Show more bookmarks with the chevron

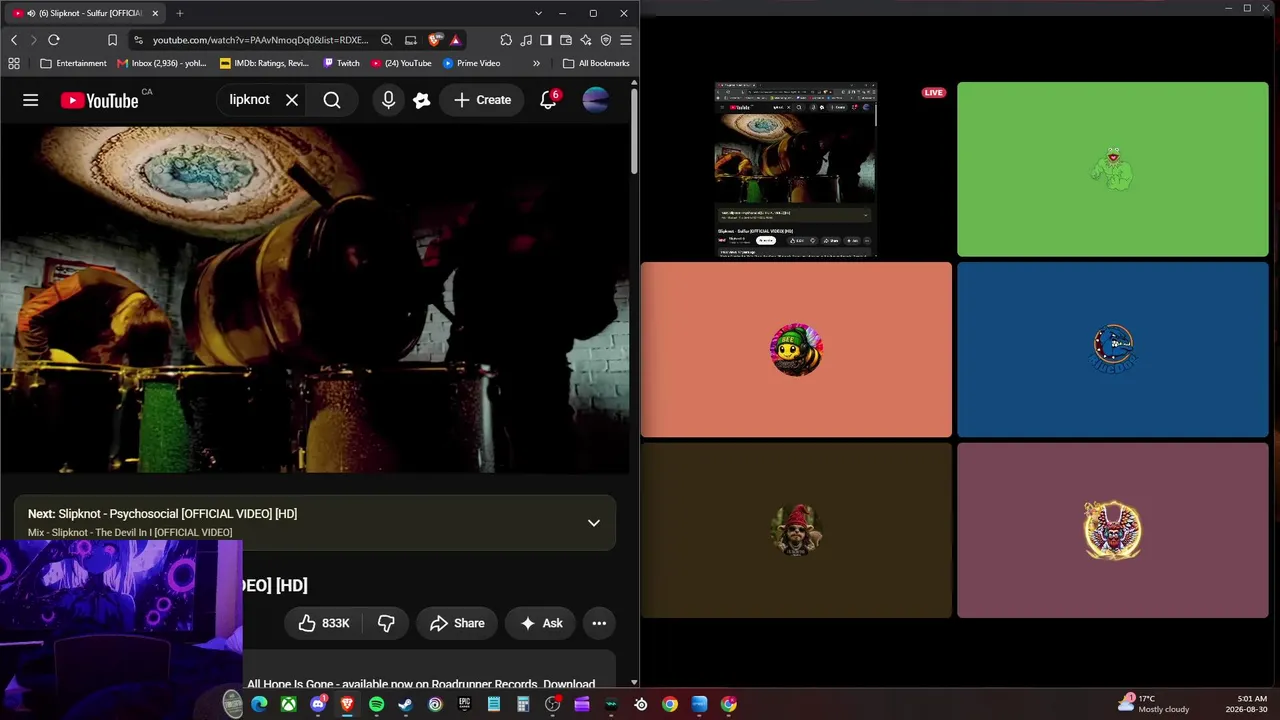click(x=536, y=63)
